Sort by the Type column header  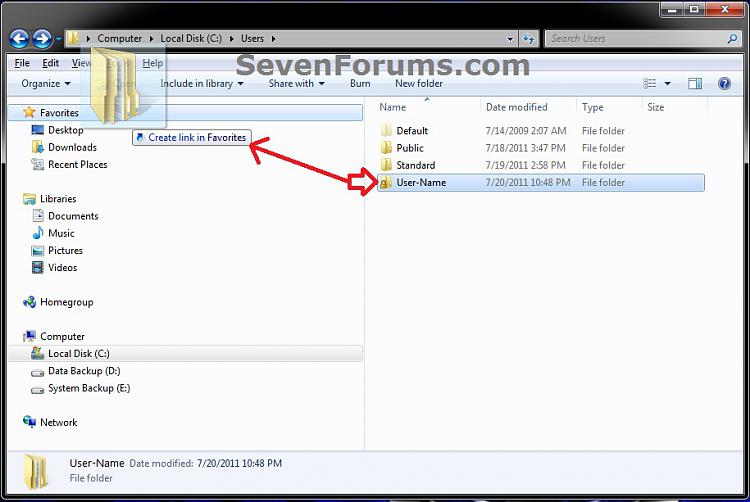tap(592, 108)
